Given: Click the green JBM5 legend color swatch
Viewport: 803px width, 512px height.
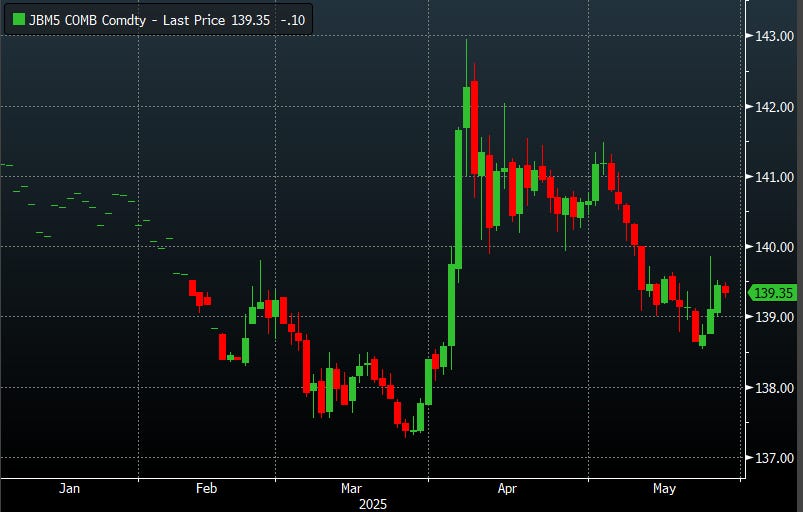Looking at the screenshot, I should tap(18, 20).
